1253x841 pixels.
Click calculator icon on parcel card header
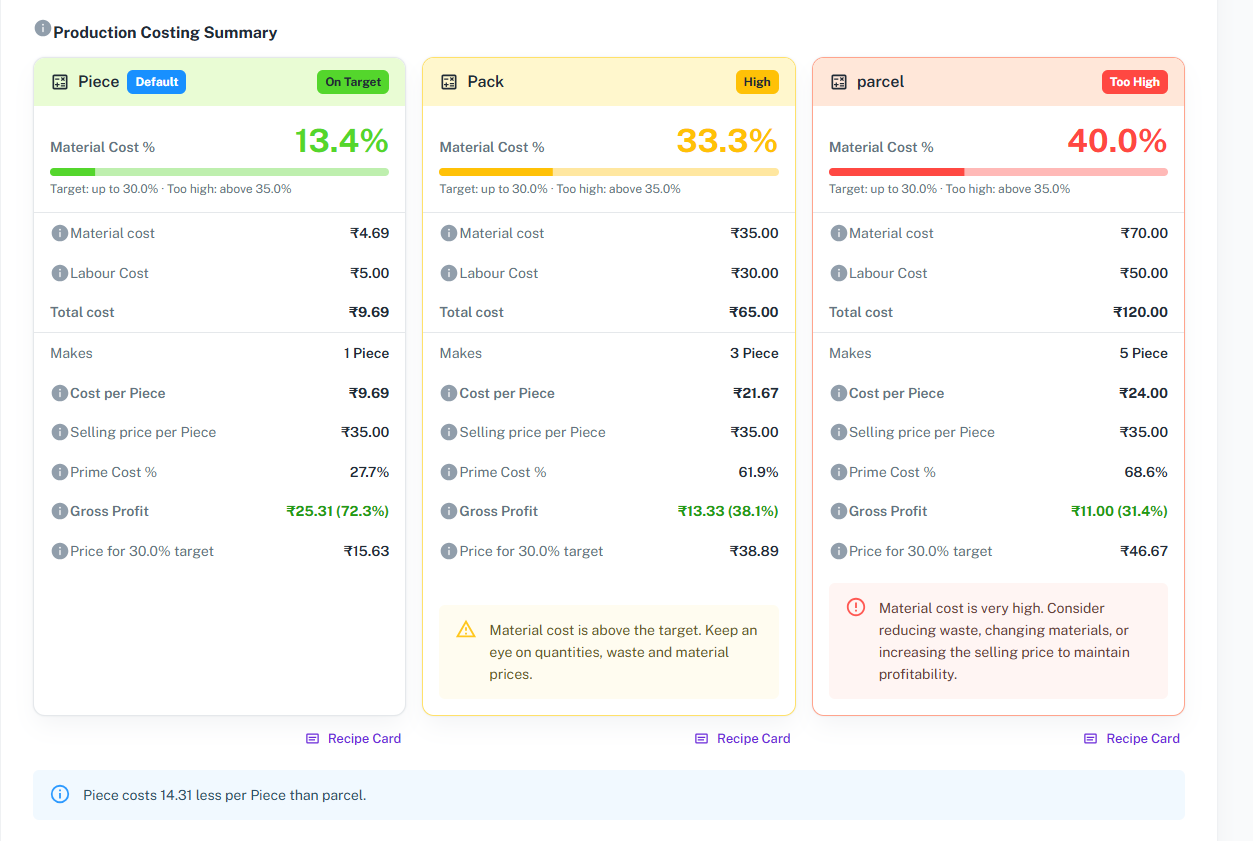coord(838,82)
